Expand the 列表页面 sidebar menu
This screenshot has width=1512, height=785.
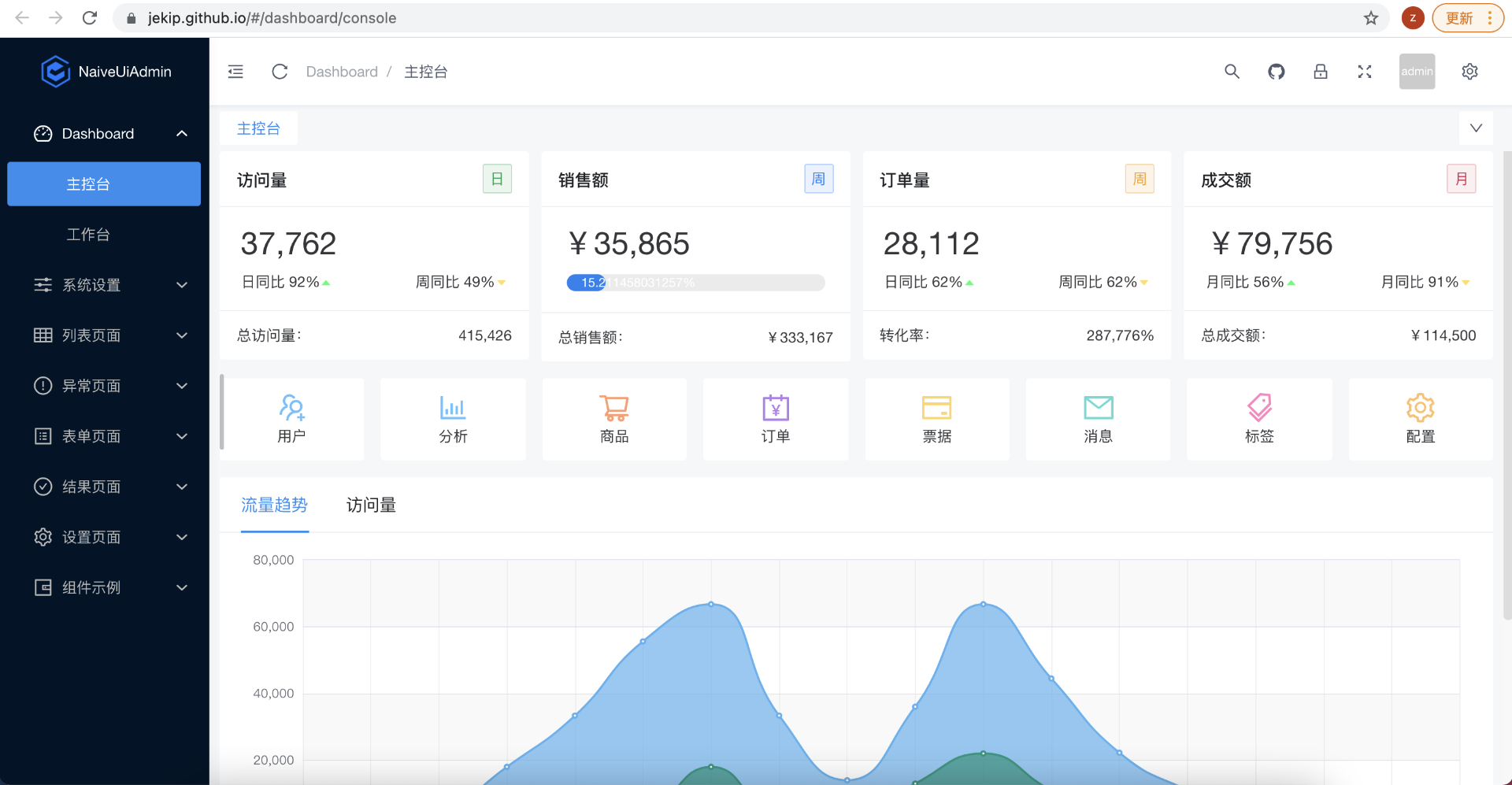click(x=104, y=335)
